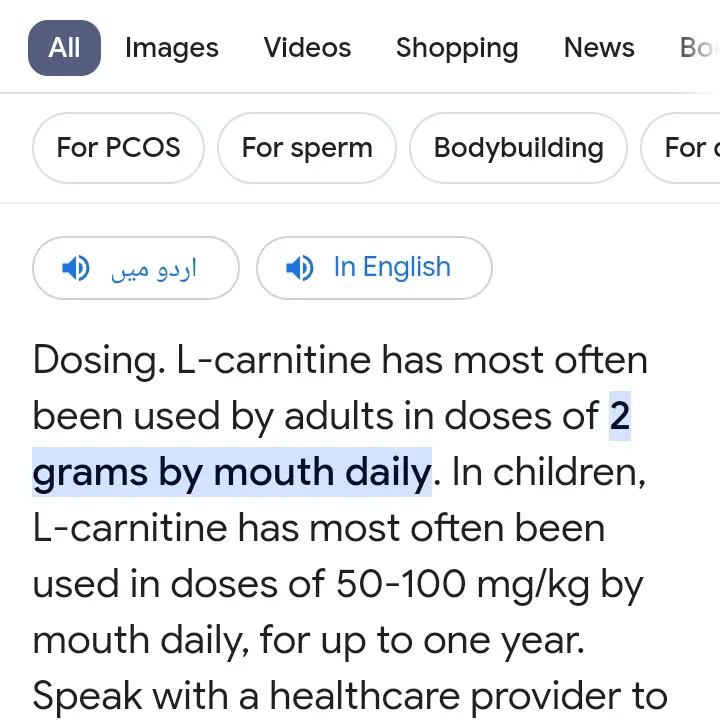Image resolution: width=720 pixels, height=720 pixels.
Task: Select the For PCOS filter chip
Action: tap(118, 148)
